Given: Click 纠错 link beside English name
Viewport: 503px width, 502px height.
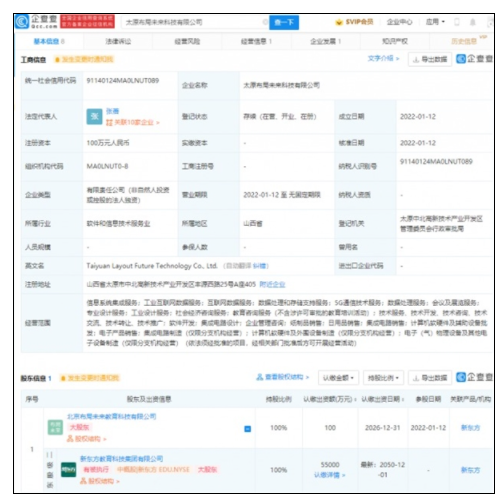Looking at the screenshot, I should (x=259, y=266).
